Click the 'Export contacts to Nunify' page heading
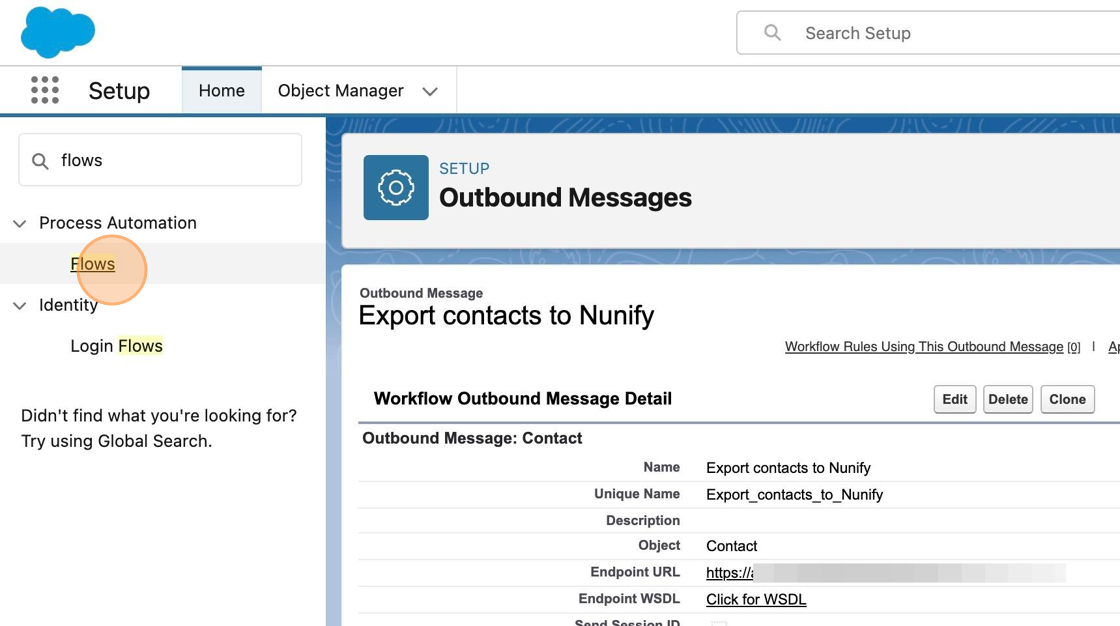This screenshot has height=626, width=1120. tap(506, 315)
